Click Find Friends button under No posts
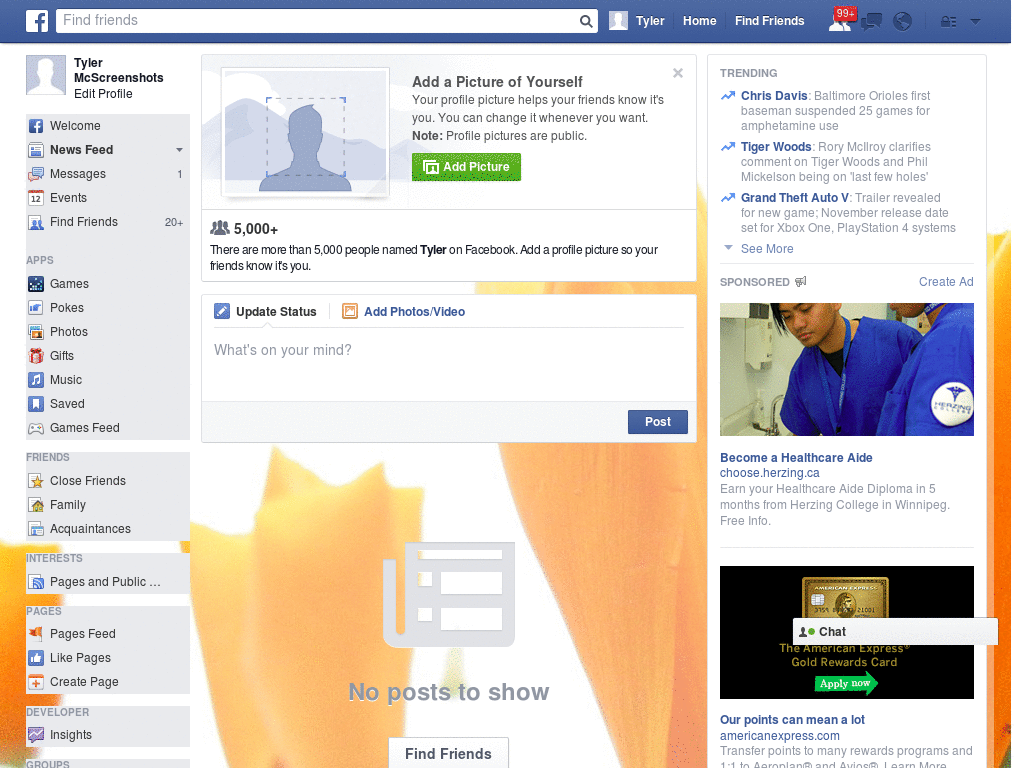Viewport: 1024px width, 768px height. point(448,754)
